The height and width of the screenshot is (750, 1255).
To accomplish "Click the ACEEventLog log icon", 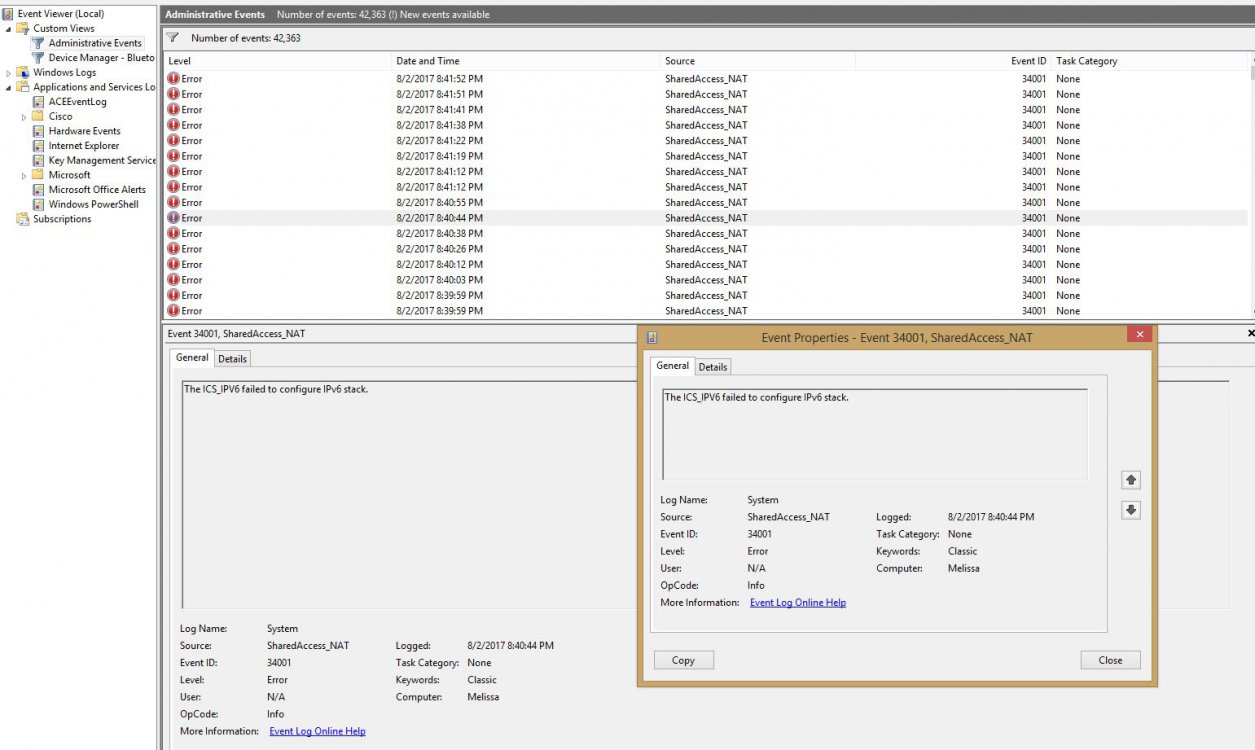I will pos(38,102).
